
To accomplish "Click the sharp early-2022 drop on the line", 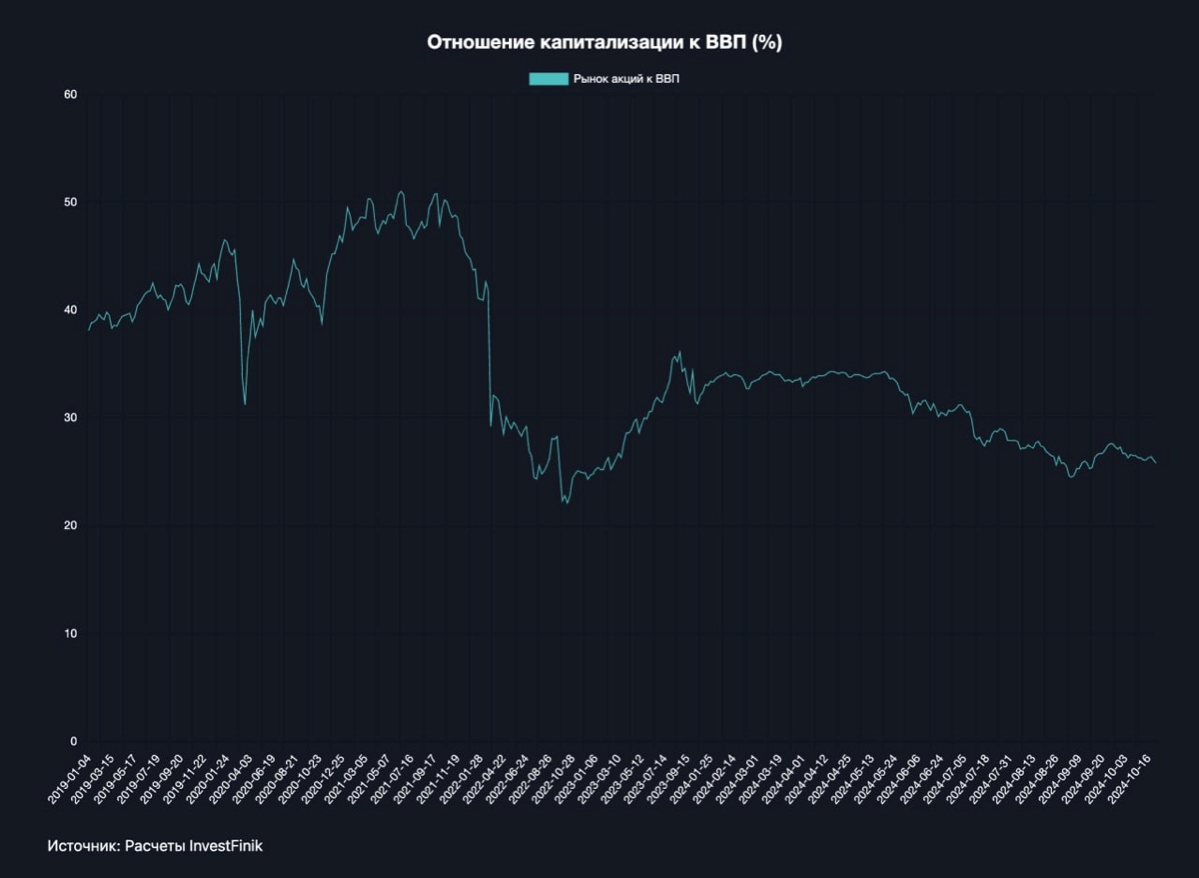I will [489, 359].
